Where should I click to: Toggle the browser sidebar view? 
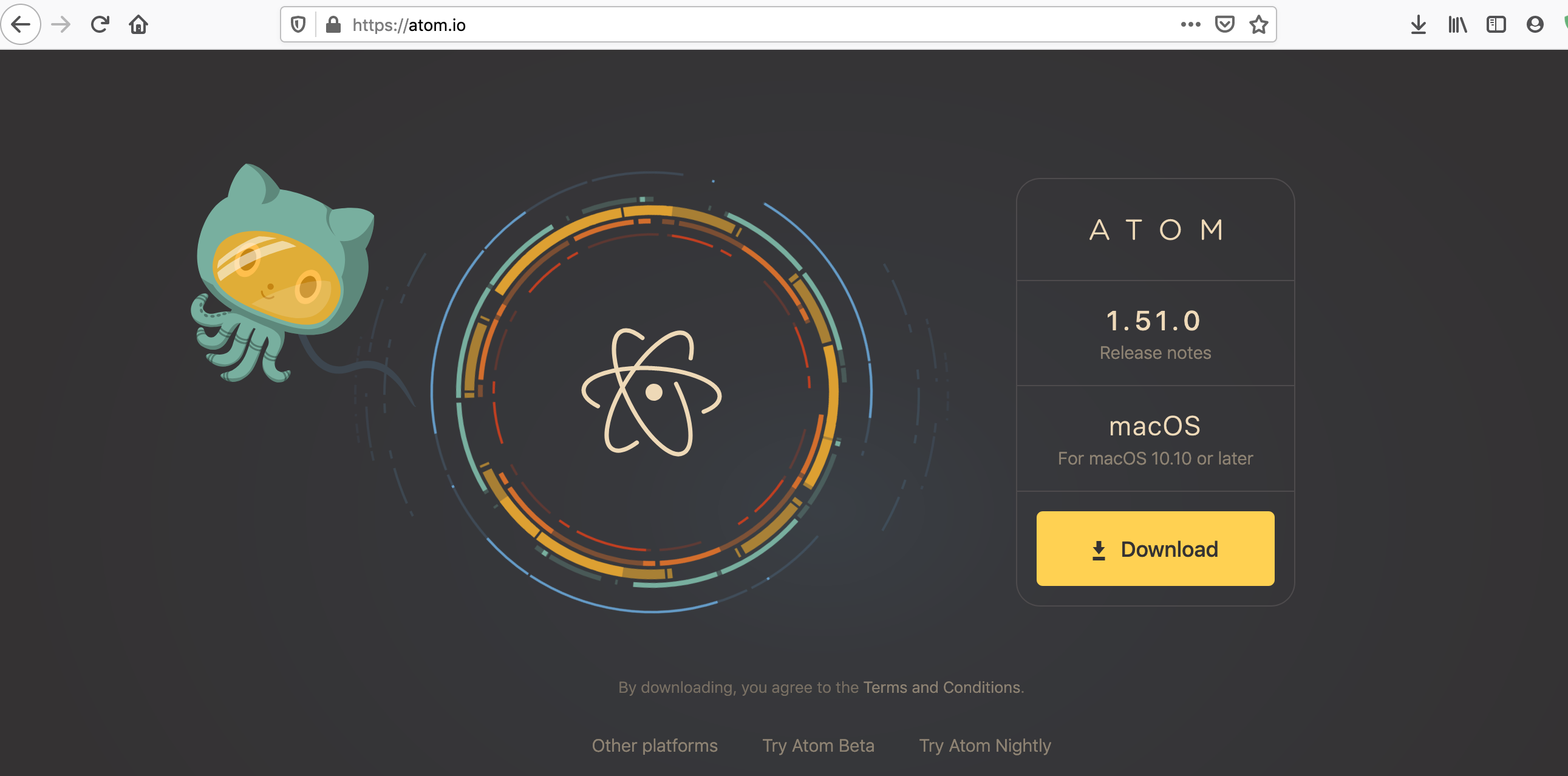[1496, 24]
